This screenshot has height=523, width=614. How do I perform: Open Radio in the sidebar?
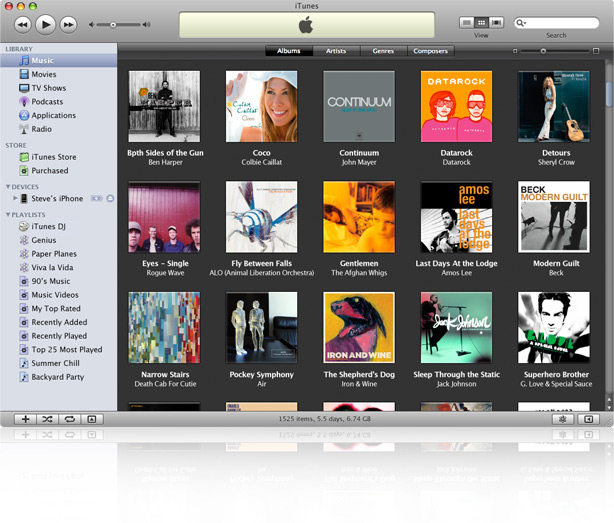point(58,129)
